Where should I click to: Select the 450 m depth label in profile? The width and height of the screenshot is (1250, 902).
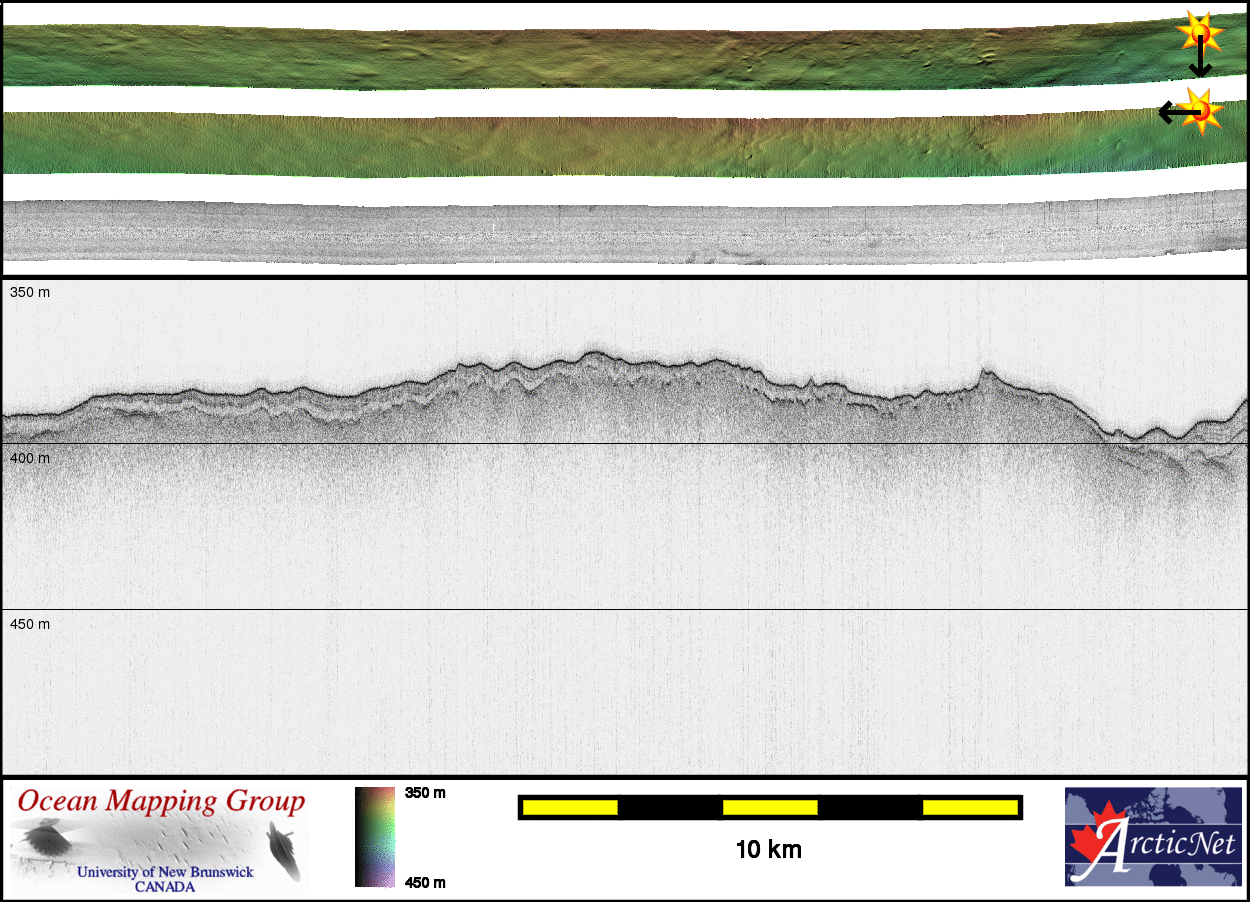[30, 624]
